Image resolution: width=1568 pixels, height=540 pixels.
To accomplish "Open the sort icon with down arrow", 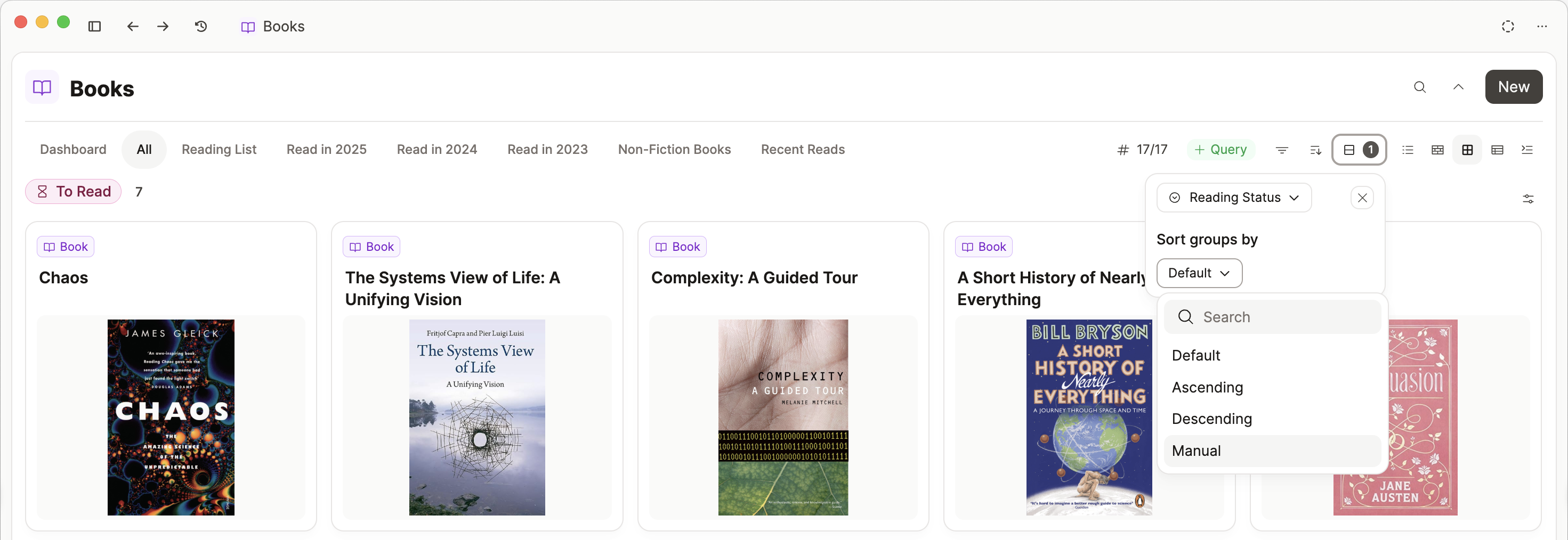I will pos(1315,150).
